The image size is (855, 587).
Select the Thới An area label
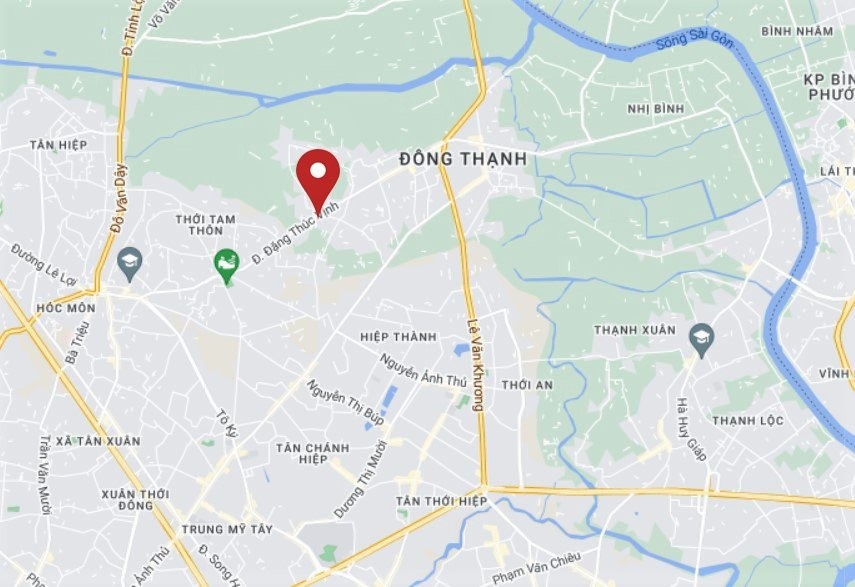click(527, 385)
